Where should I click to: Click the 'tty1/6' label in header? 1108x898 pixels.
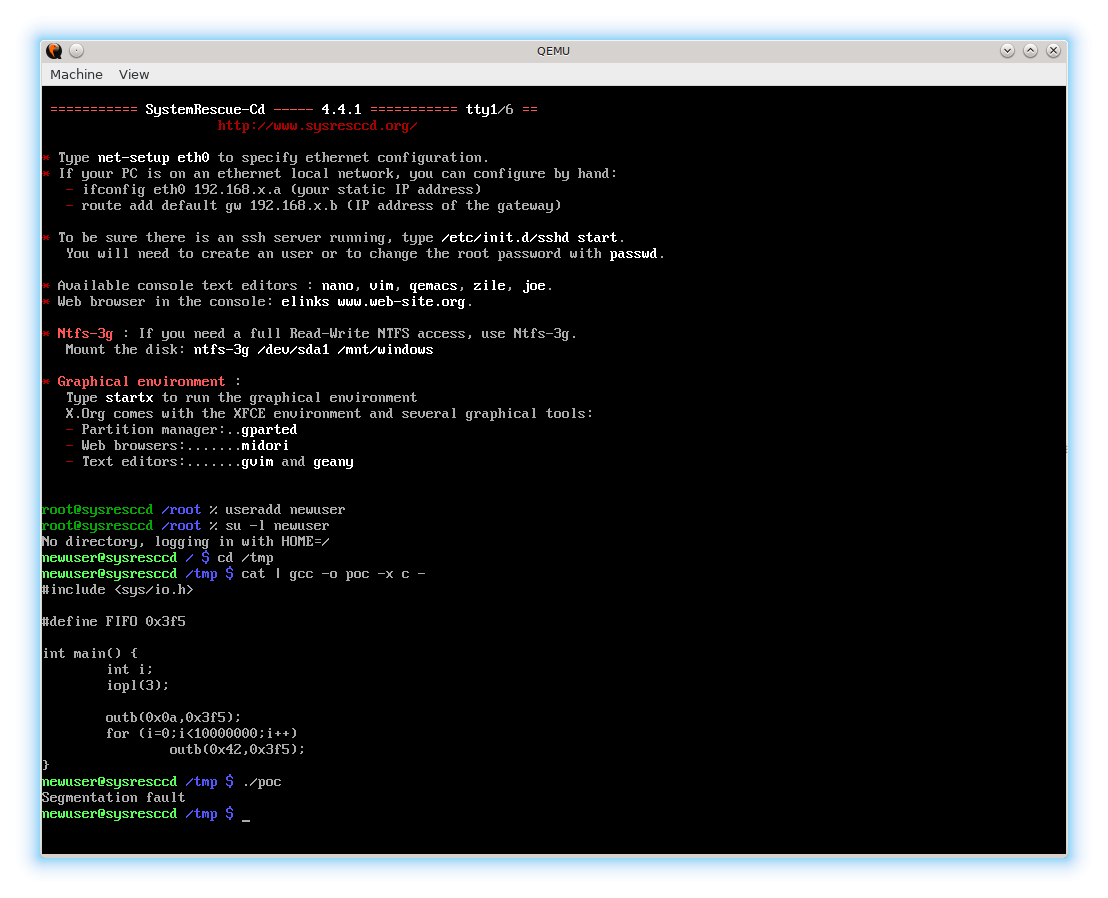(x=489, y=110)
